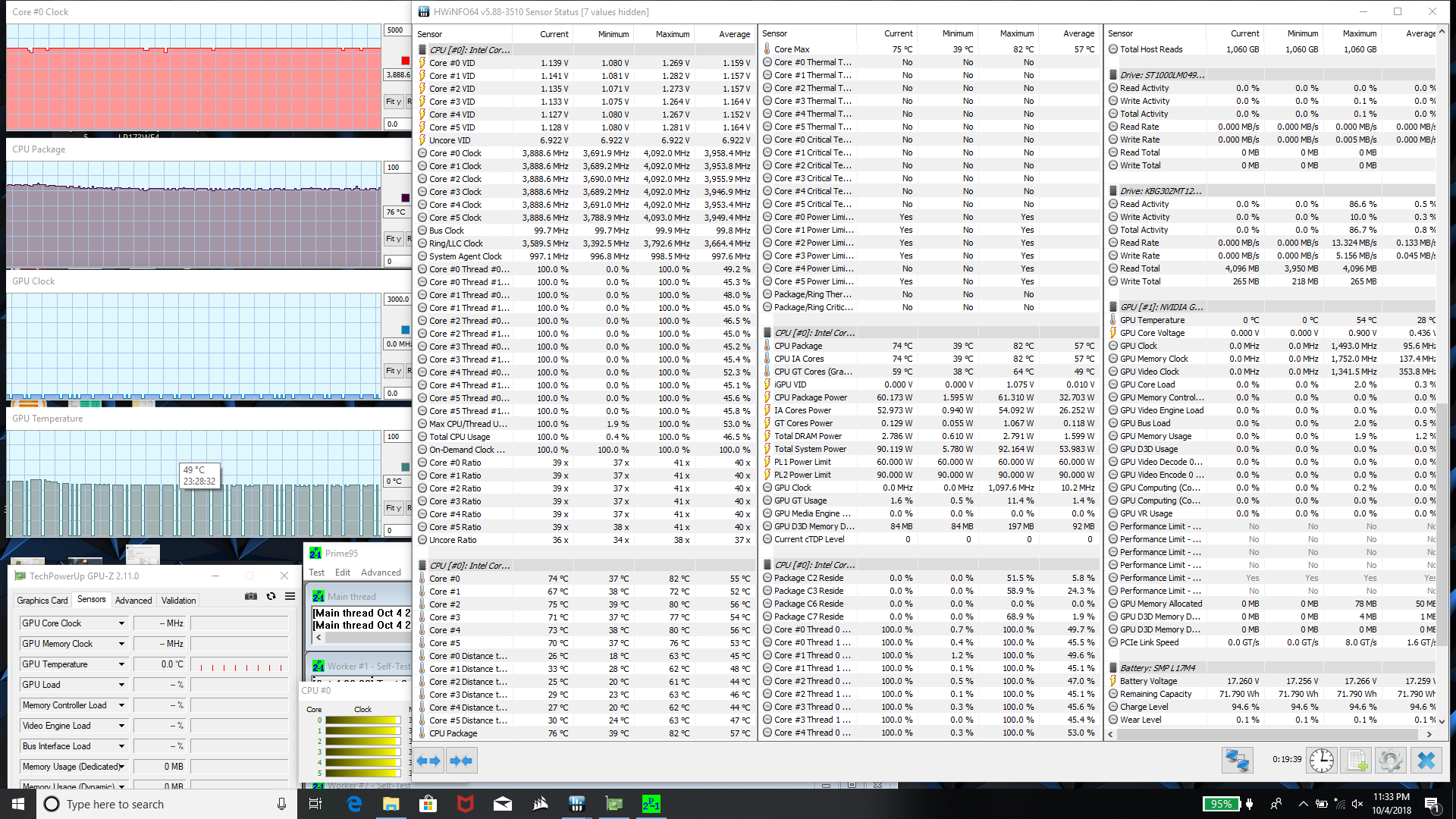Open Microsoft Edge from taskbar
The width and height of the screenshot is (1456, 819).
(354, 804)
